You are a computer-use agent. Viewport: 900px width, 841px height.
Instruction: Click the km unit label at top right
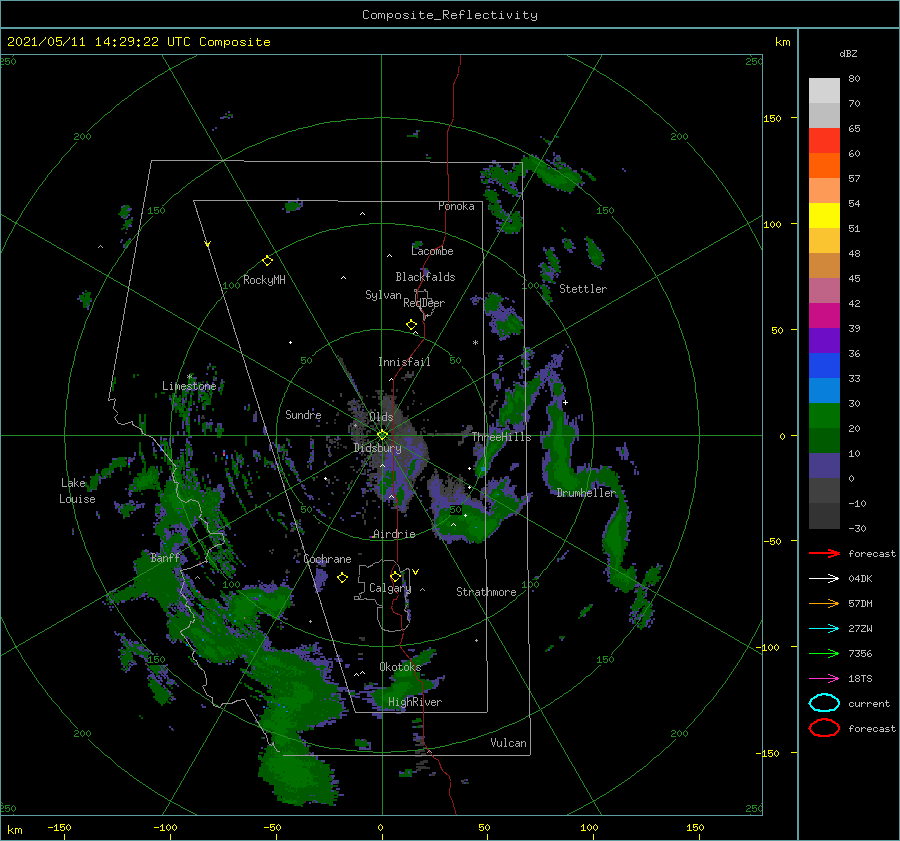[x=782, y=42]
